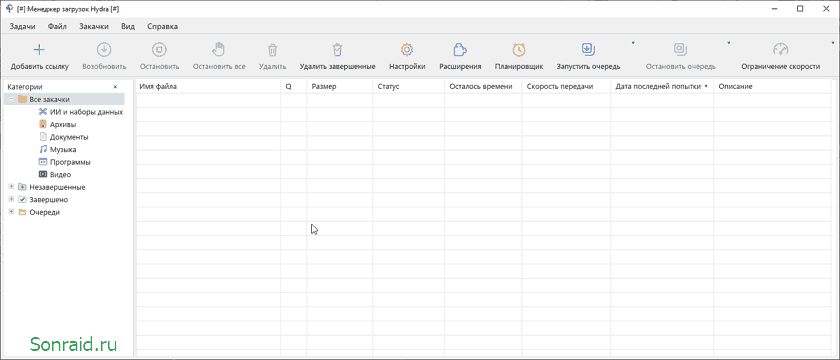
Task: Click the Музыка note icon
Action: [43, 149]
